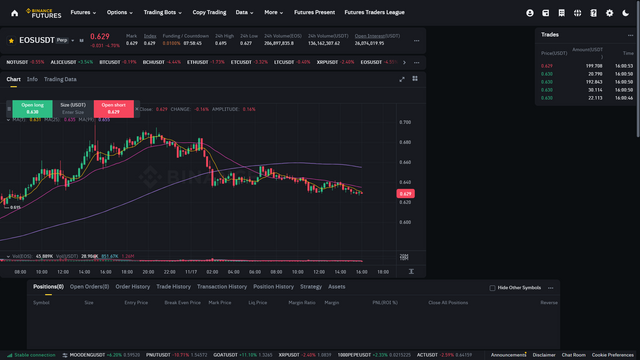Open the language globe icon
640x360 pixels.
[578, 13]
